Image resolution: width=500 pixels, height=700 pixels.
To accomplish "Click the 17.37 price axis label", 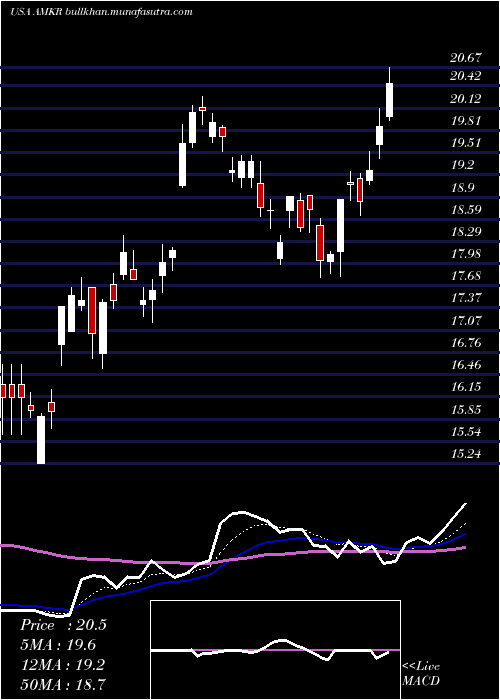I will 466,298.
